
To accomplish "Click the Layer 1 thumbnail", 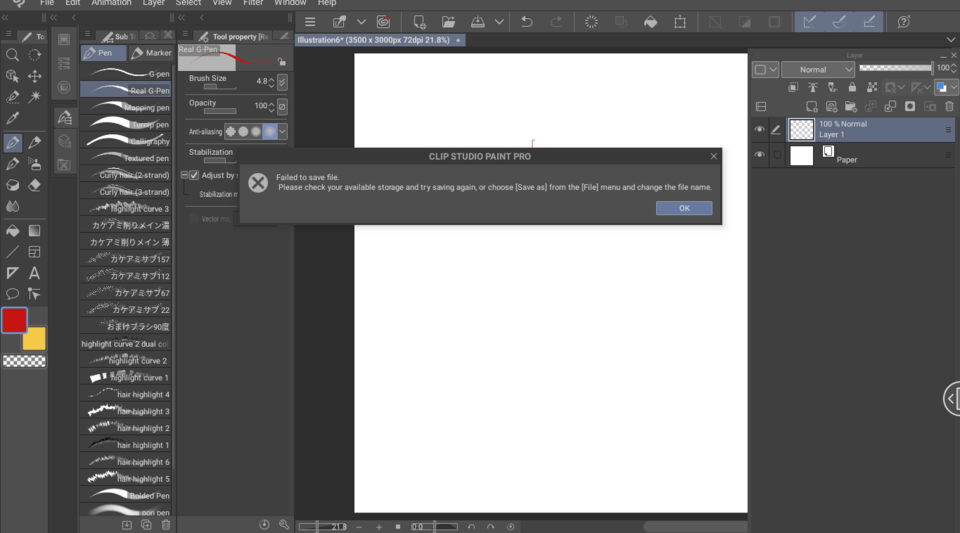I will tap(801, 130).
